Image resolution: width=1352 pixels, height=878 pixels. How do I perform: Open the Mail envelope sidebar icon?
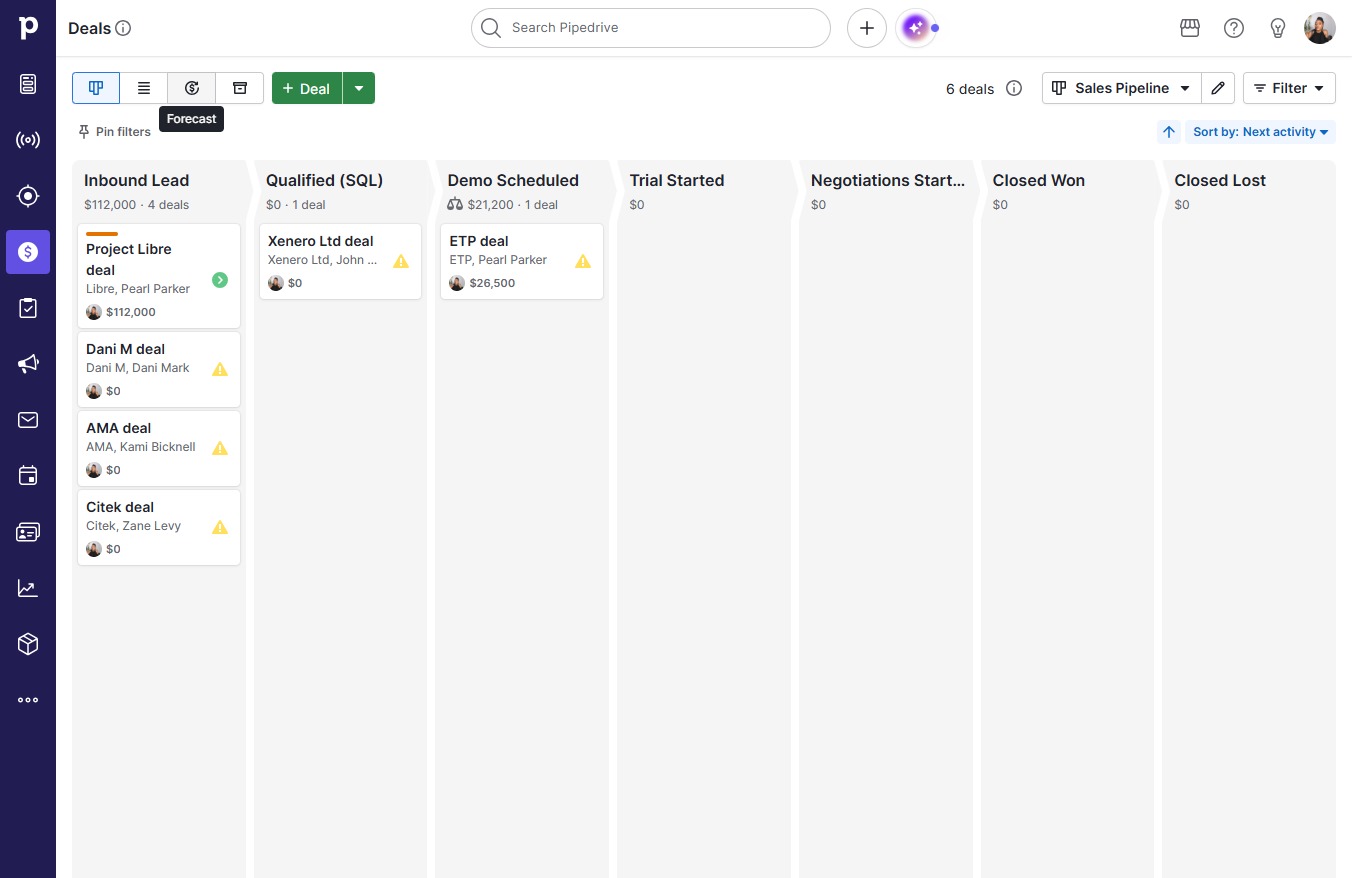[x=28, y=420]
